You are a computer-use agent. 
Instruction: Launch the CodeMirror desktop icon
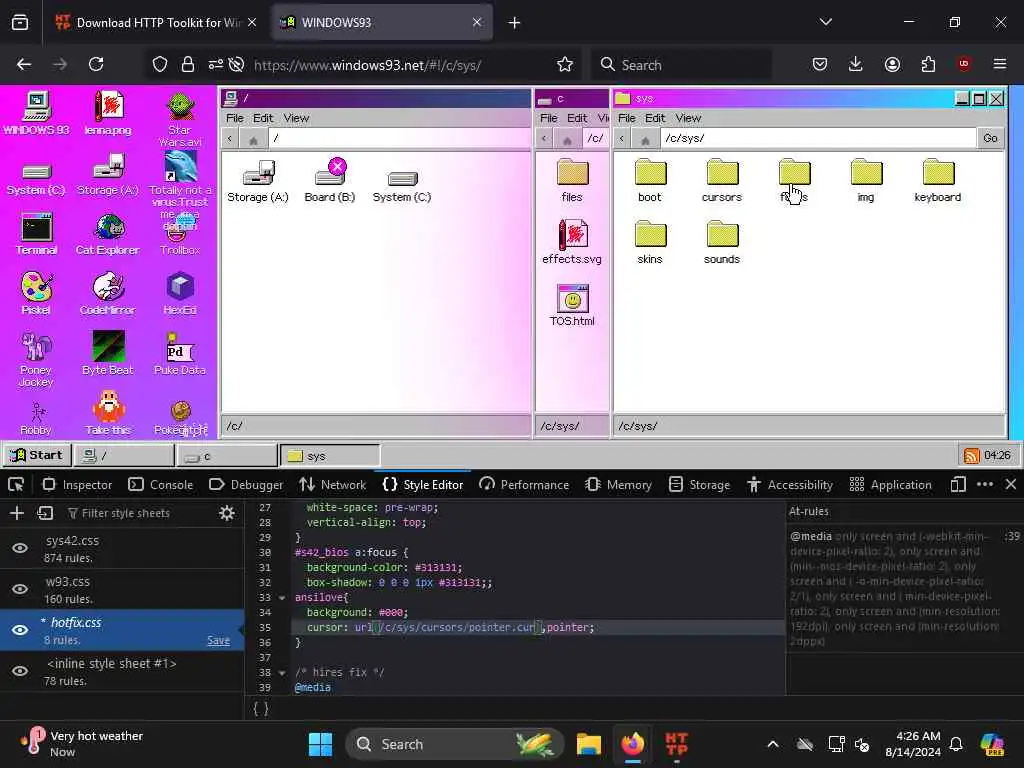(x=108, y=294)
